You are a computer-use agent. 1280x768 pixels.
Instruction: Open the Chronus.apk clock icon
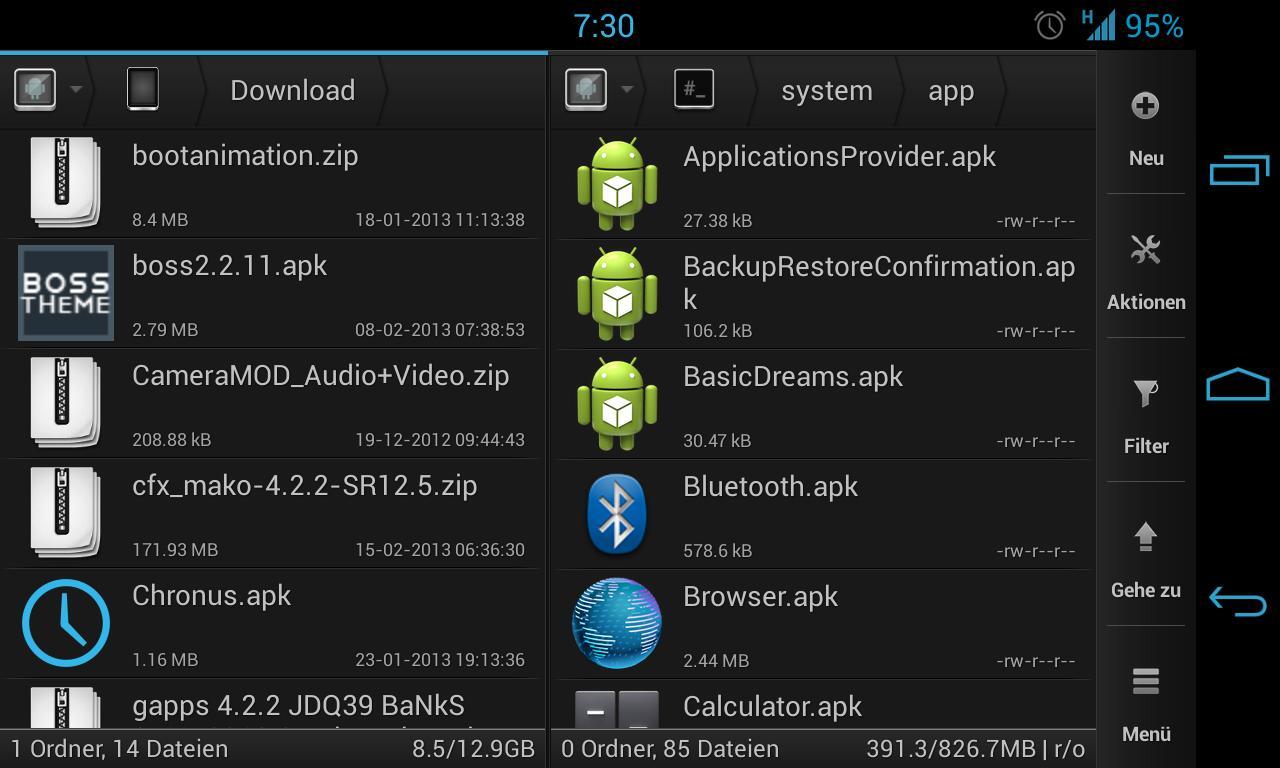tap(66, 623)
